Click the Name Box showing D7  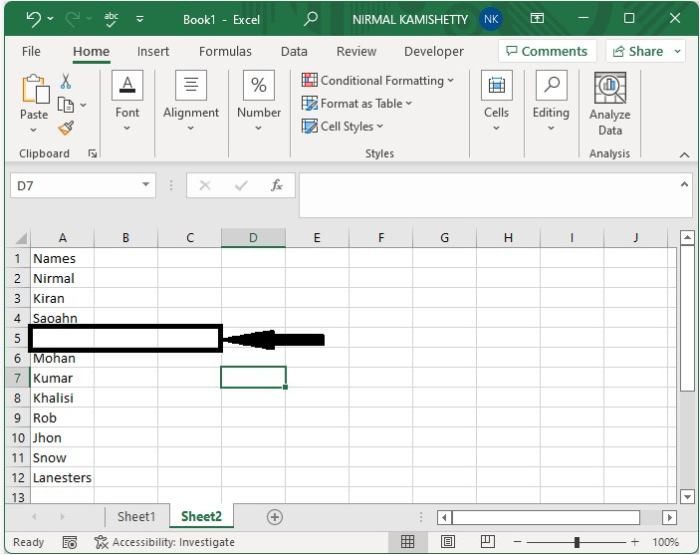[x=74, y=185]
